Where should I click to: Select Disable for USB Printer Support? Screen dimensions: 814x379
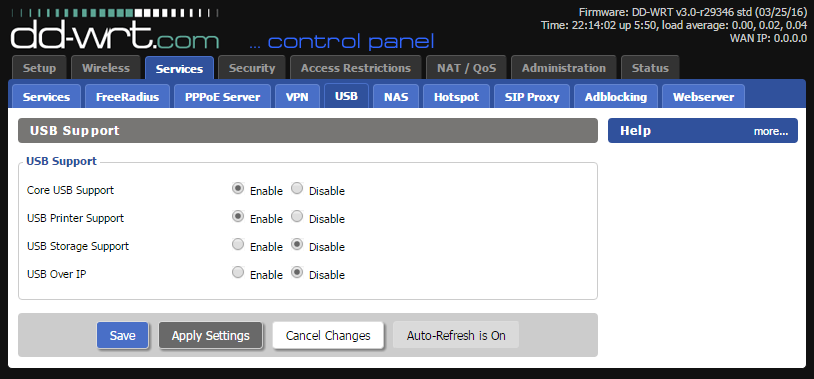tap(297, 217)
